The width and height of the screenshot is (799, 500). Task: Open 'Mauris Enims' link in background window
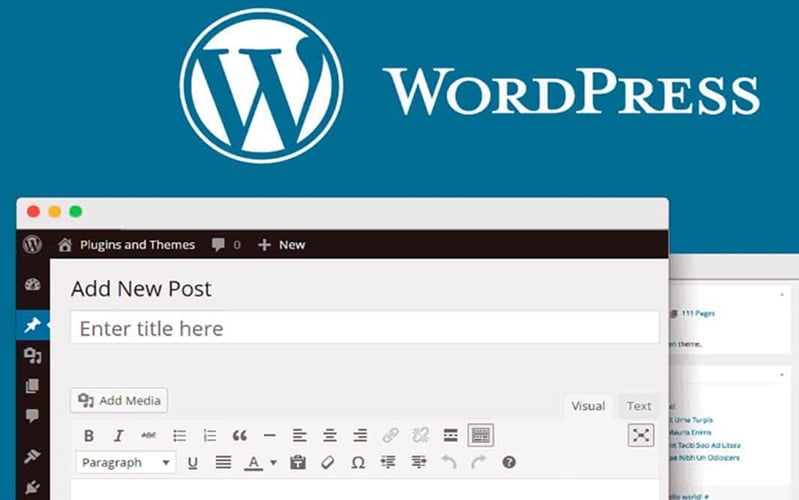[691, 433]
